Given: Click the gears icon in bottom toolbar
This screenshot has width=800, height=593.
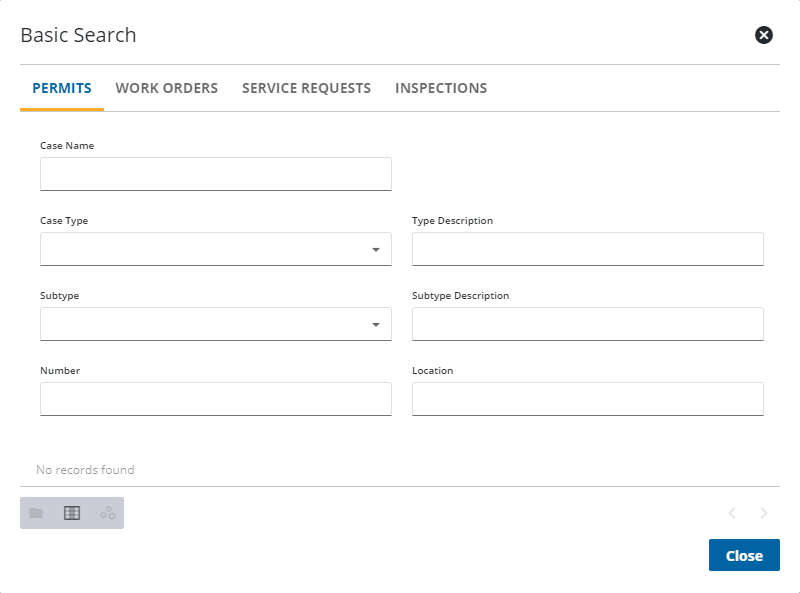Looking at the screenshot, I should (108, 513).
